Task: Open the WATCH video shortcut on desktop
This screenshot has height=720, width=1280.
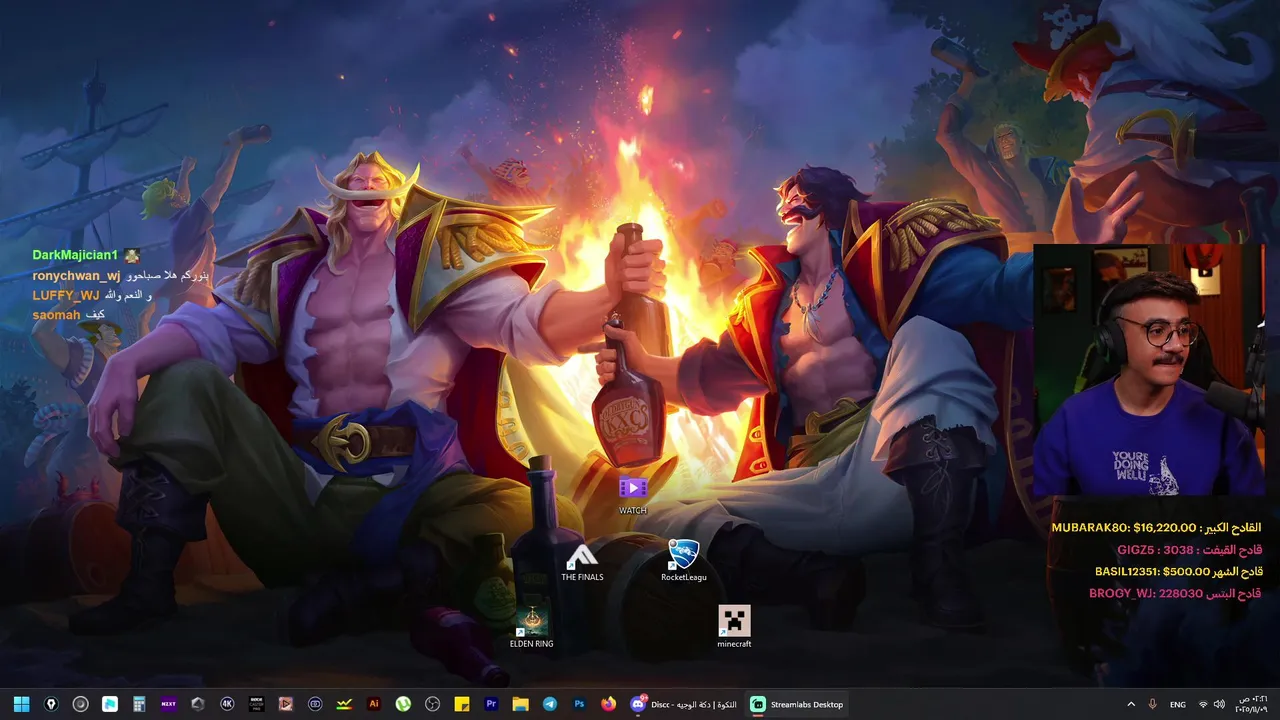Action: [633, 495]
